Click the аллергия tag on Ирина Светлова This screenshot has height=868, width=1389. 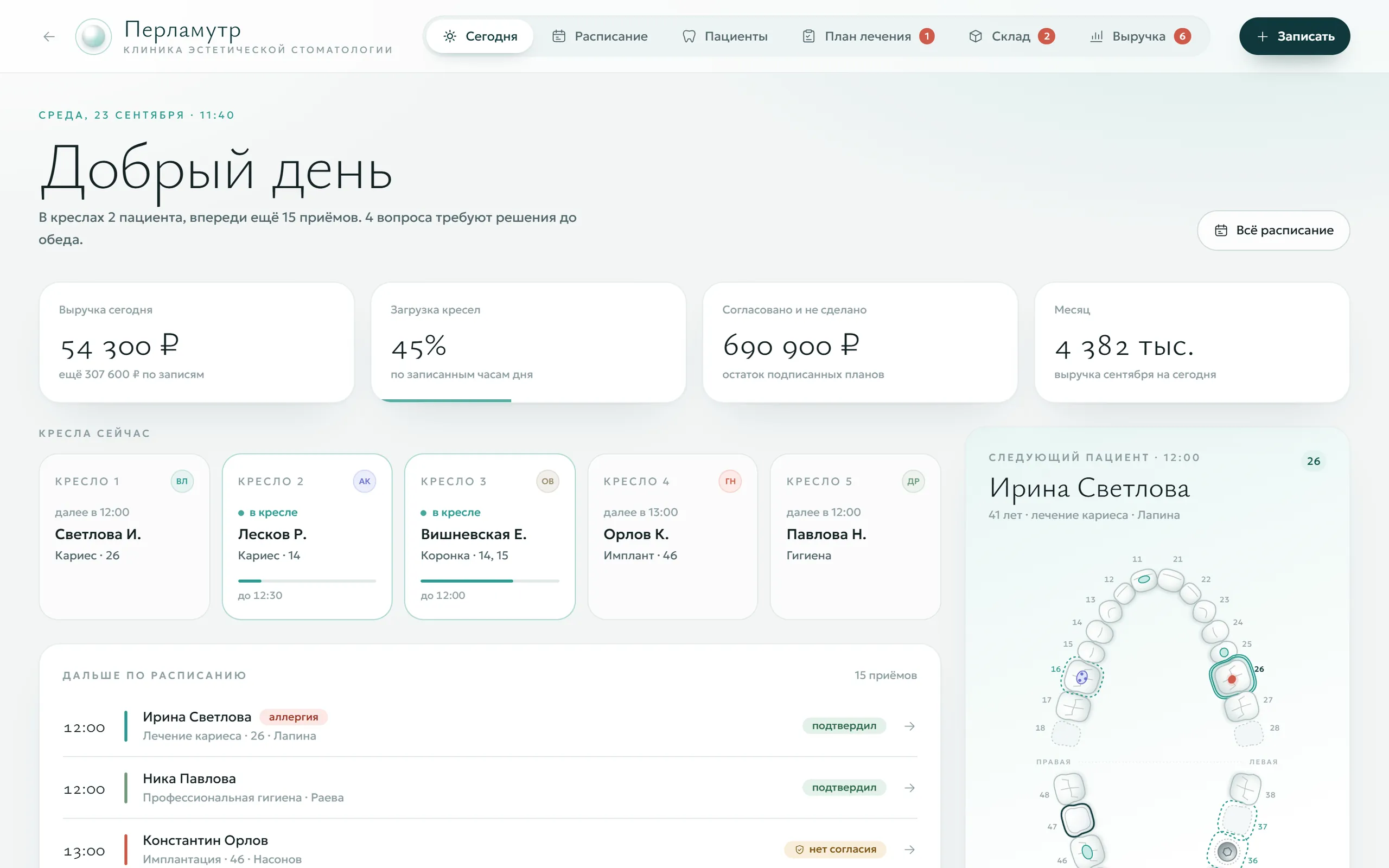pos(294,717)
